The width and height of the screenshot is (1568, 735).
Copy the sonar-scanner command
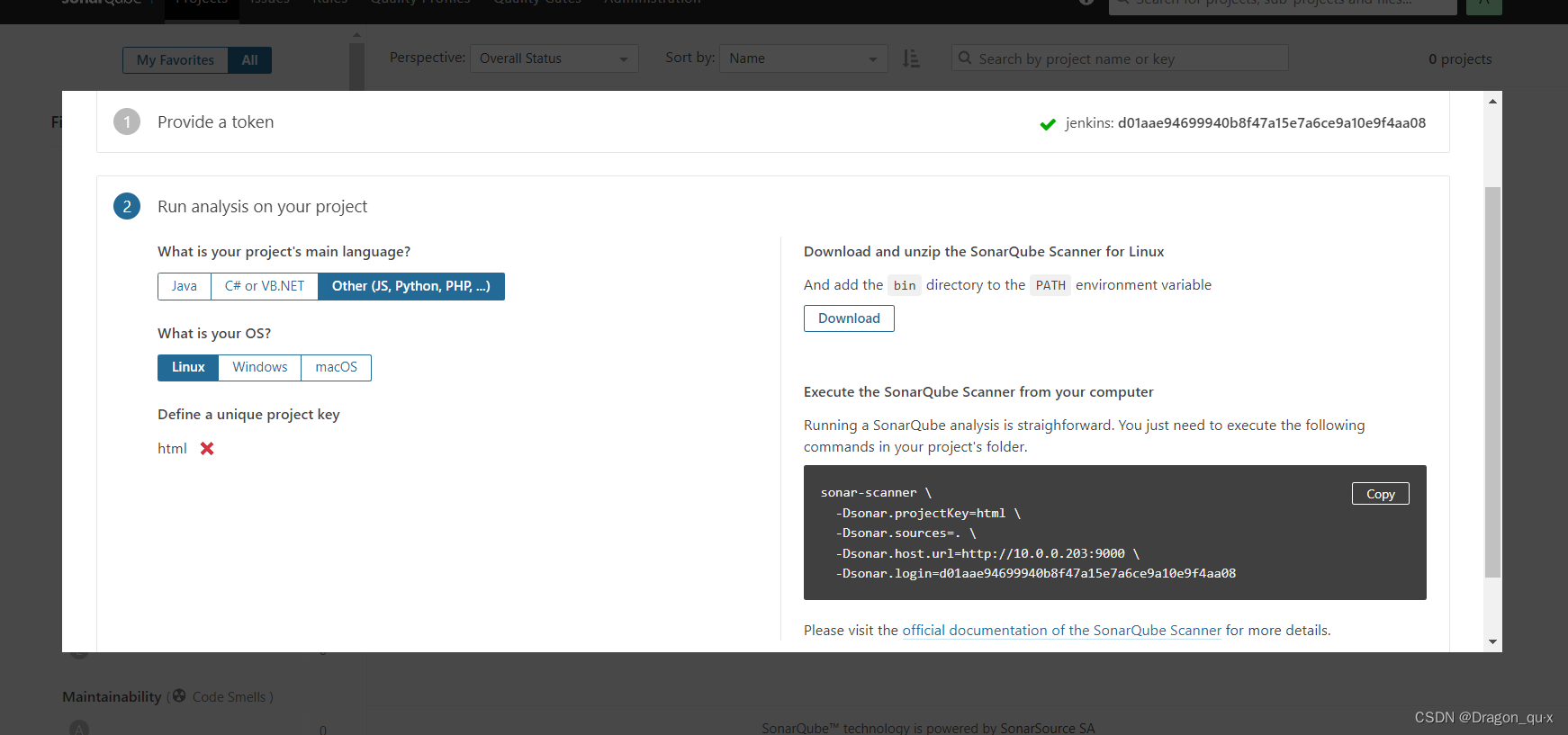coord(1380,494)
